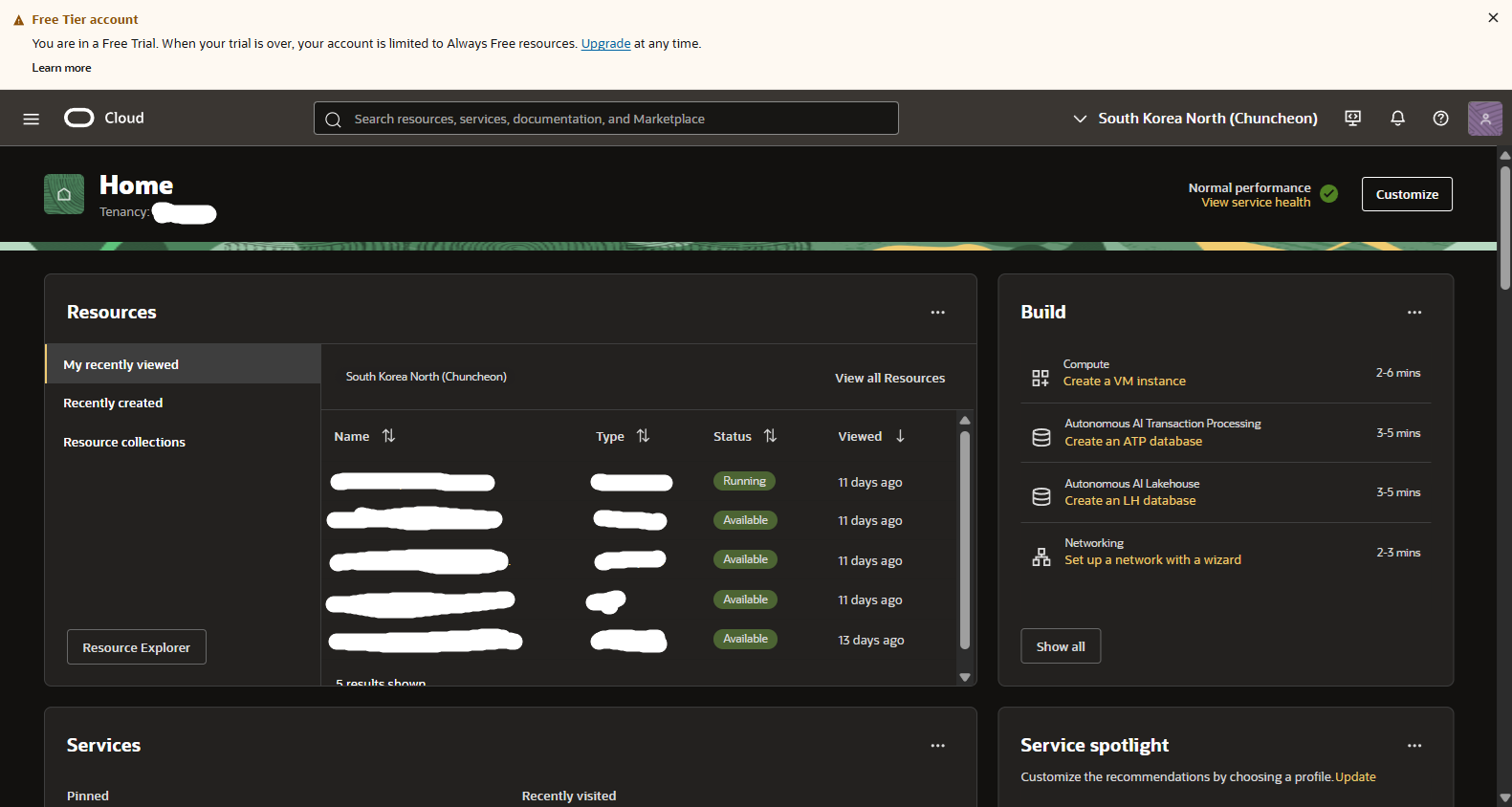
Task: Click the resources table scrollbar thumb
Action: pyautogui.click(x=964, y=540)
